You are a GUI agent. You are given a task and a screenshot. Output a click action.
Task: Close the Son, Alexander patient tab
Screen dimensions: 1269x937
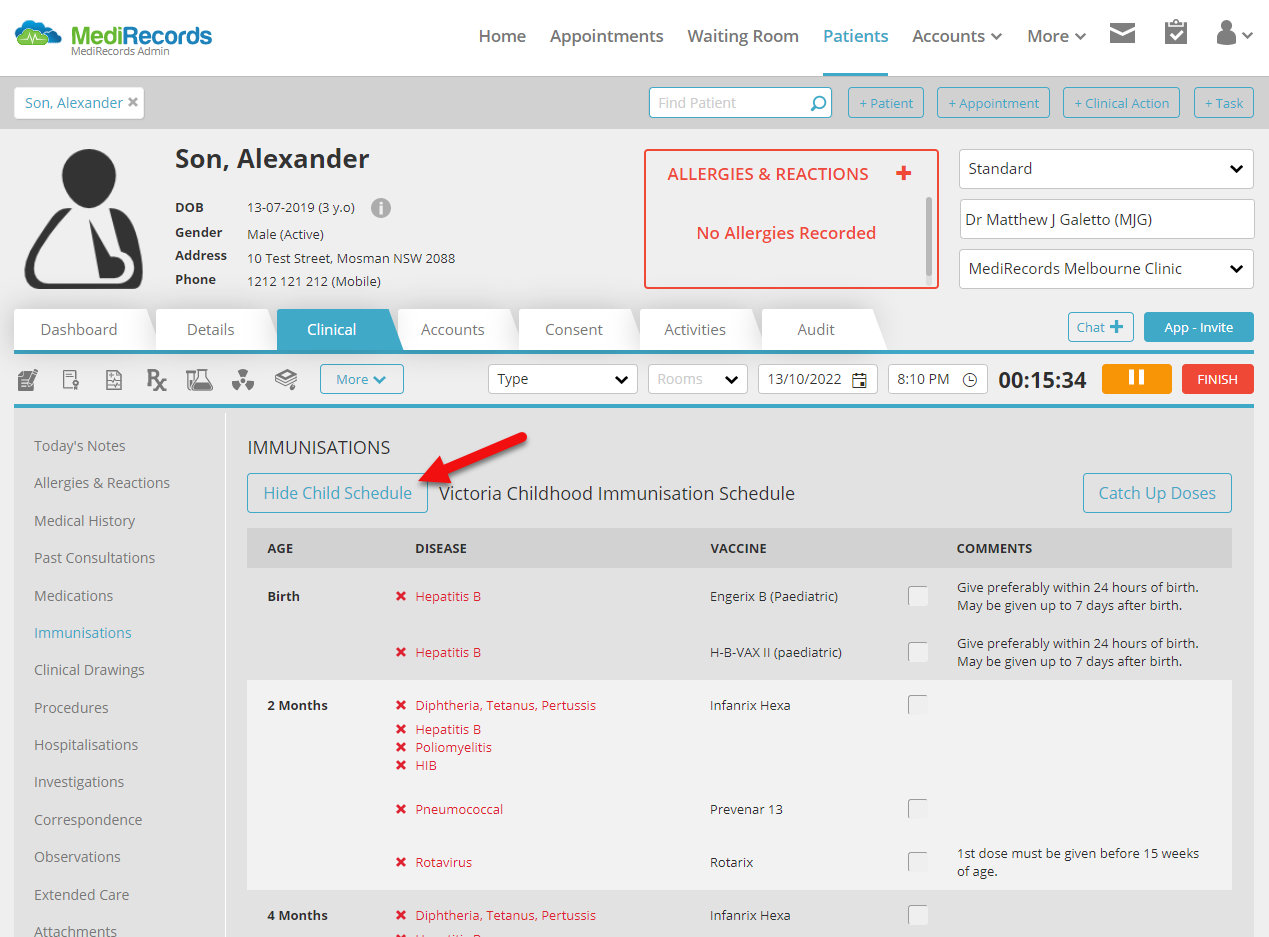133,102
